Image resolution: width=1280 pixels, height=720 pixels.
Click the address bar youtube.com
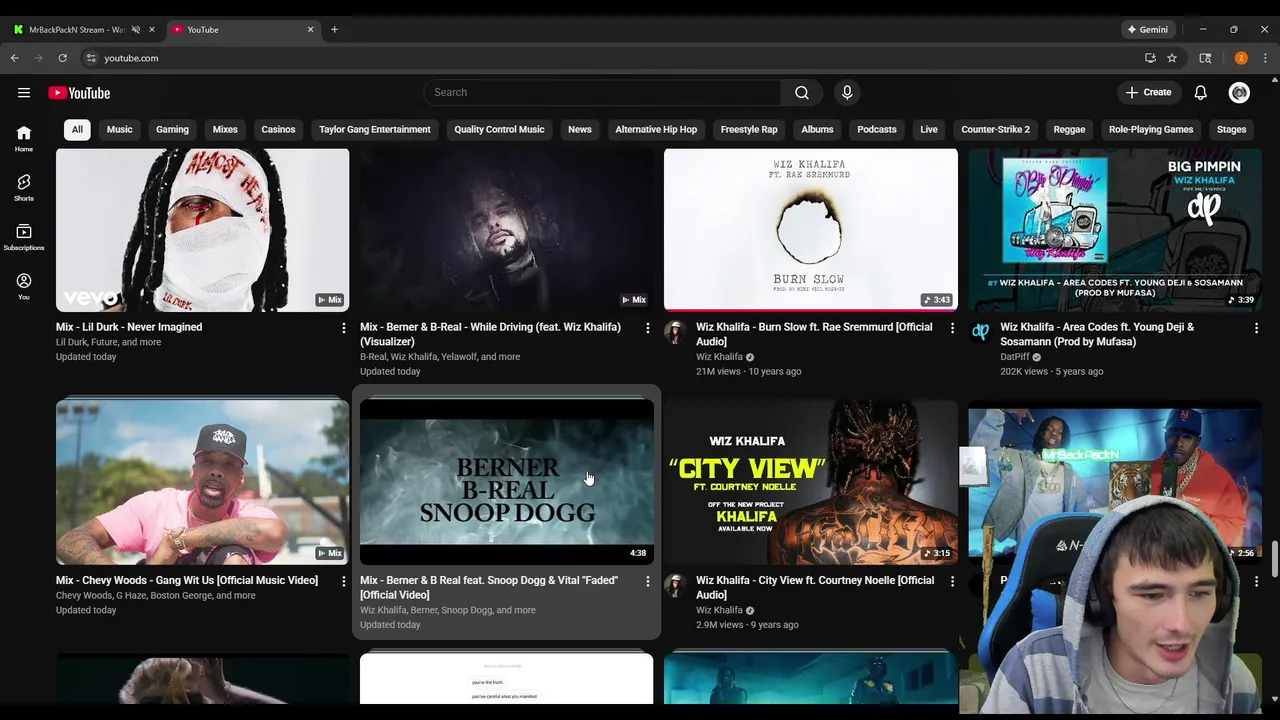click(x=131, y=58)
